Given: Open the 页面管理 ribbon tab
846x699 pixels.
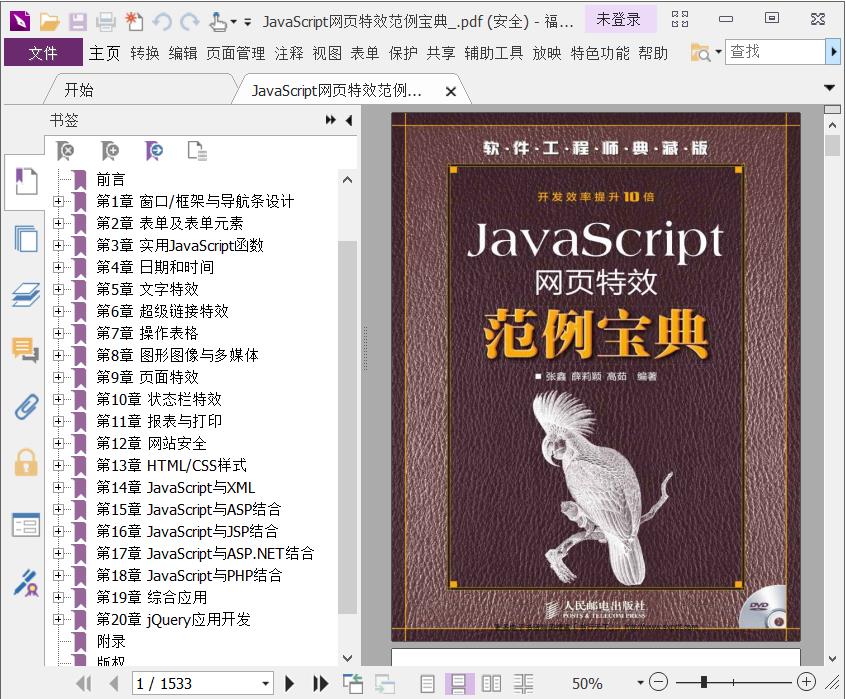Looking at the screenshot, I should pyautogui.click(x=236, y=53).
